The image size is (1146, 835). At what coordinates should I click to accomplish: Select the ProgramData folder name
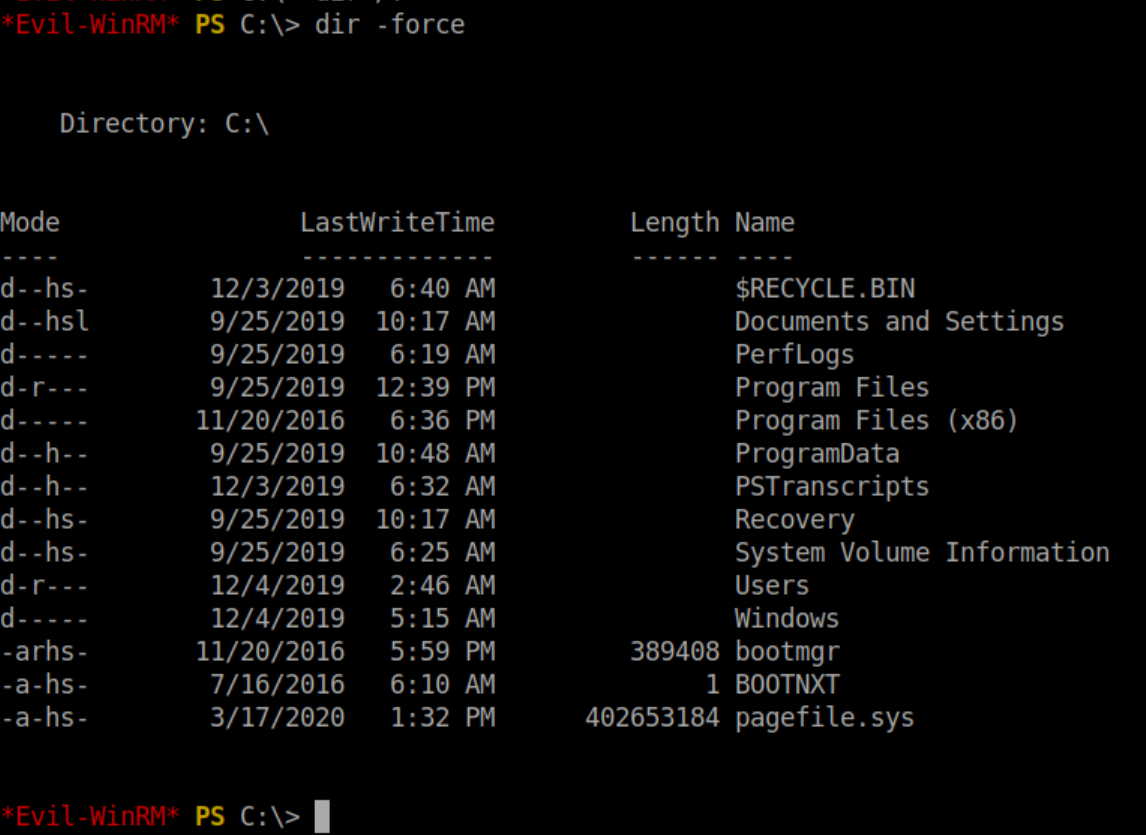click(x=817, y=454)
